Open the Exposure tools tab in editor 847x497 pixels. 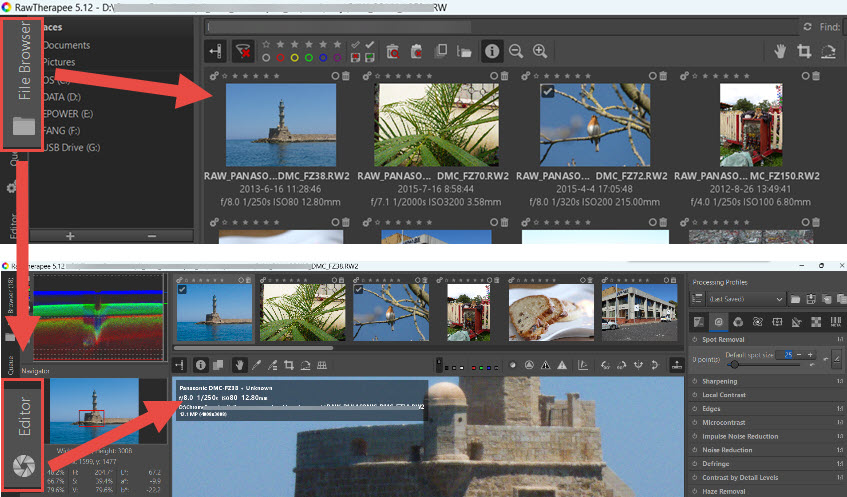tap(699, 322)
